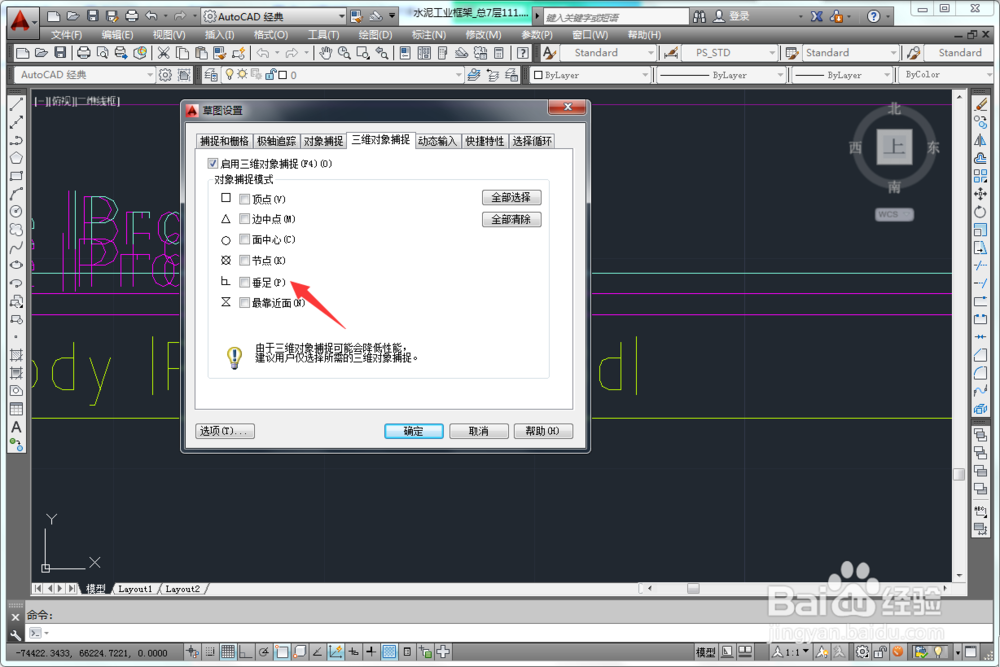Click the Save icon in standard toolbar

point(60,53)
